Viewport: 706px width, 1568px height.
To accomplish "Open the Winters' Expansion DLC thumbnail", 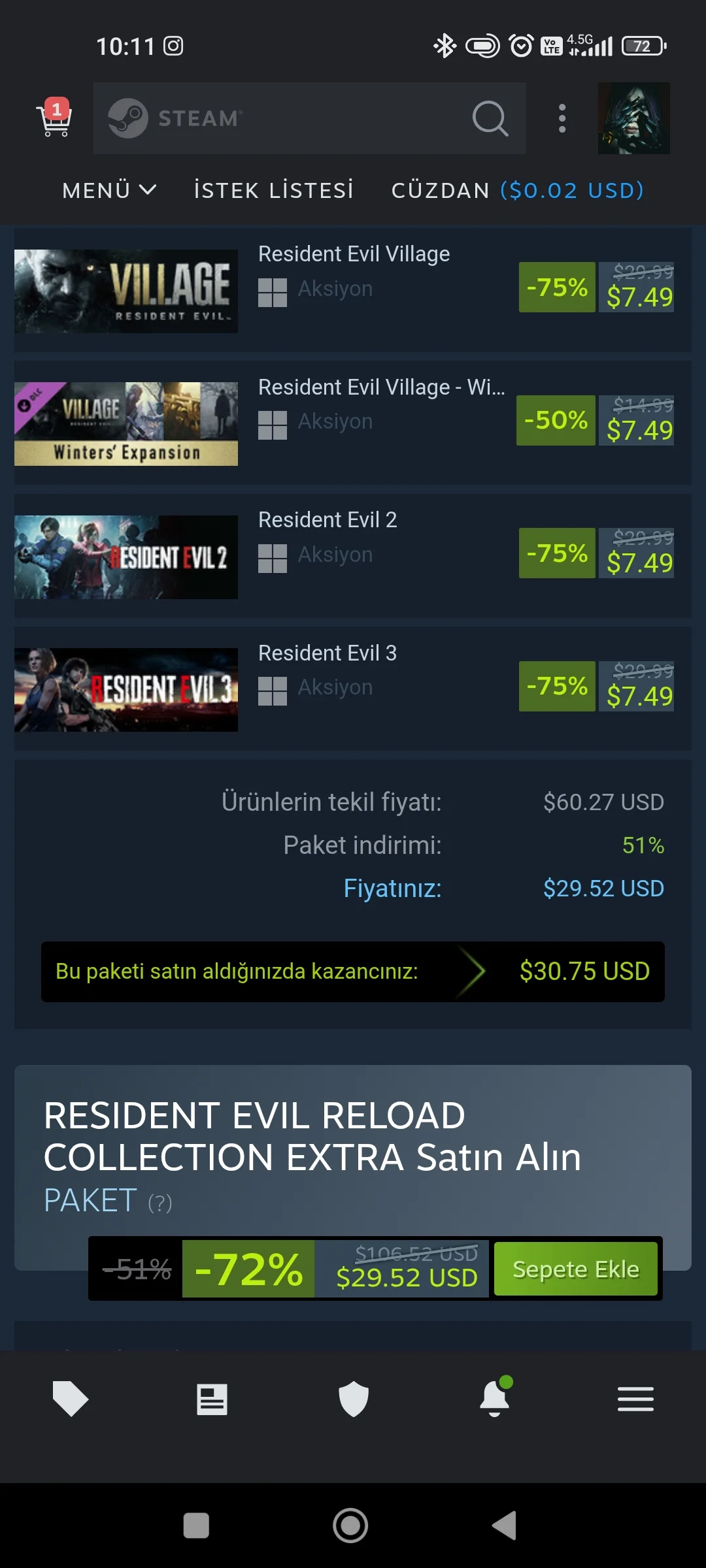I will point(126,423).
